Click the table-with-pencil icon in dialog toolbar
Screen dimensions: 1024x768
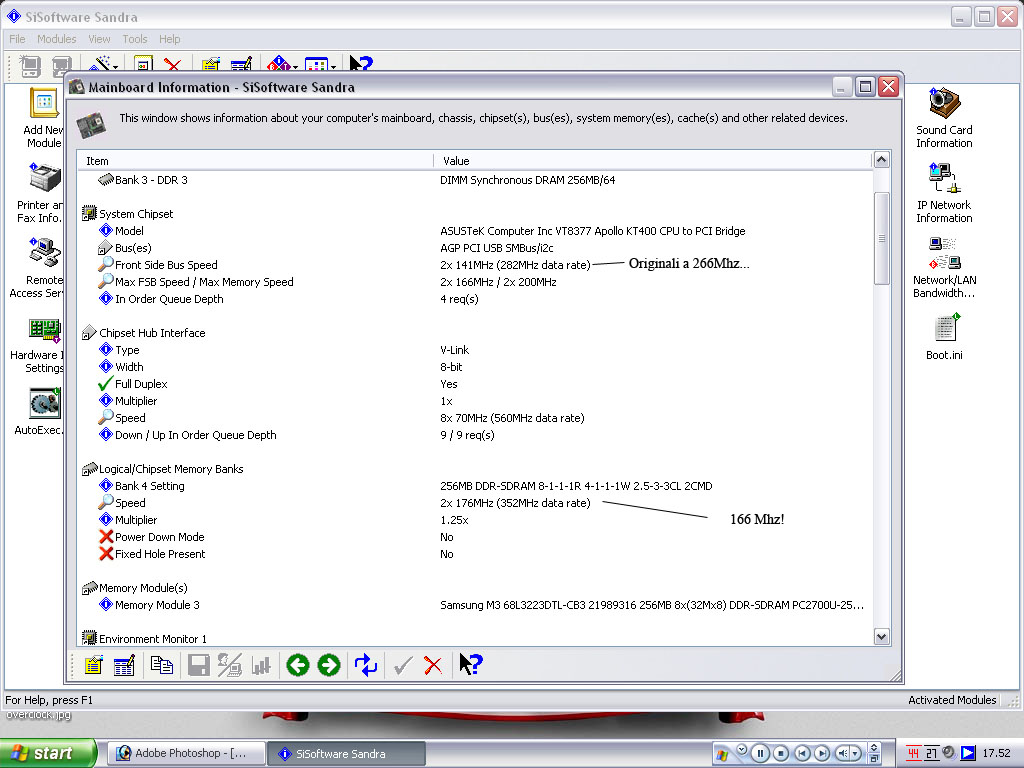click(124, 665)
